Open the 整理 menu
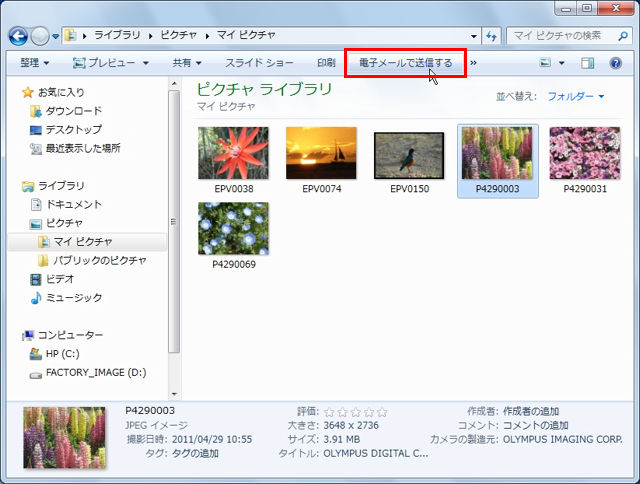 35,63
